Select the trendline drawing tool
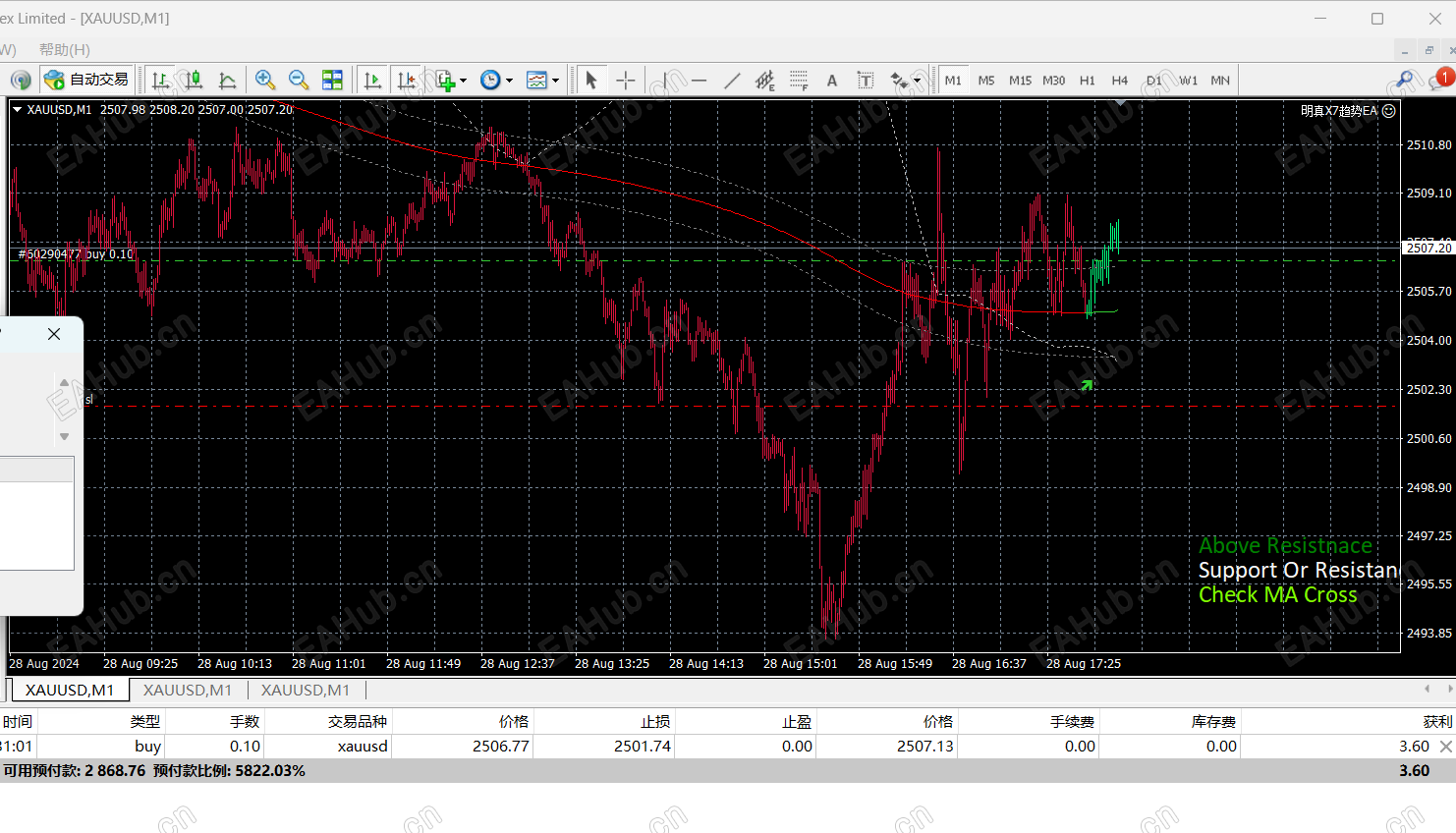The height and width of the screenshot is (833, 1456). [x=732, y=80]
